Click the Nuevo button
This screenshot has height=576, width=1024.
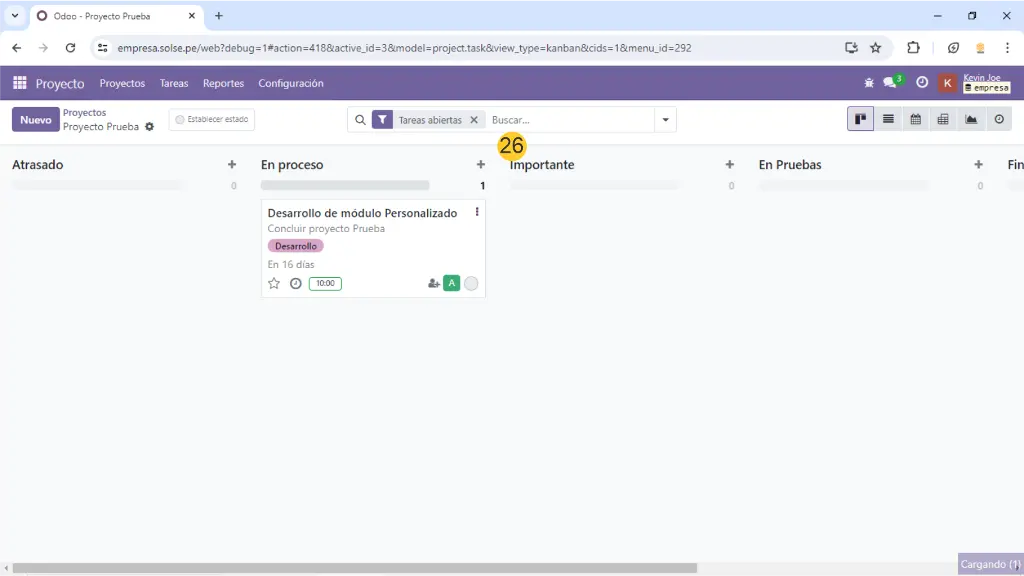click(35, 120)
